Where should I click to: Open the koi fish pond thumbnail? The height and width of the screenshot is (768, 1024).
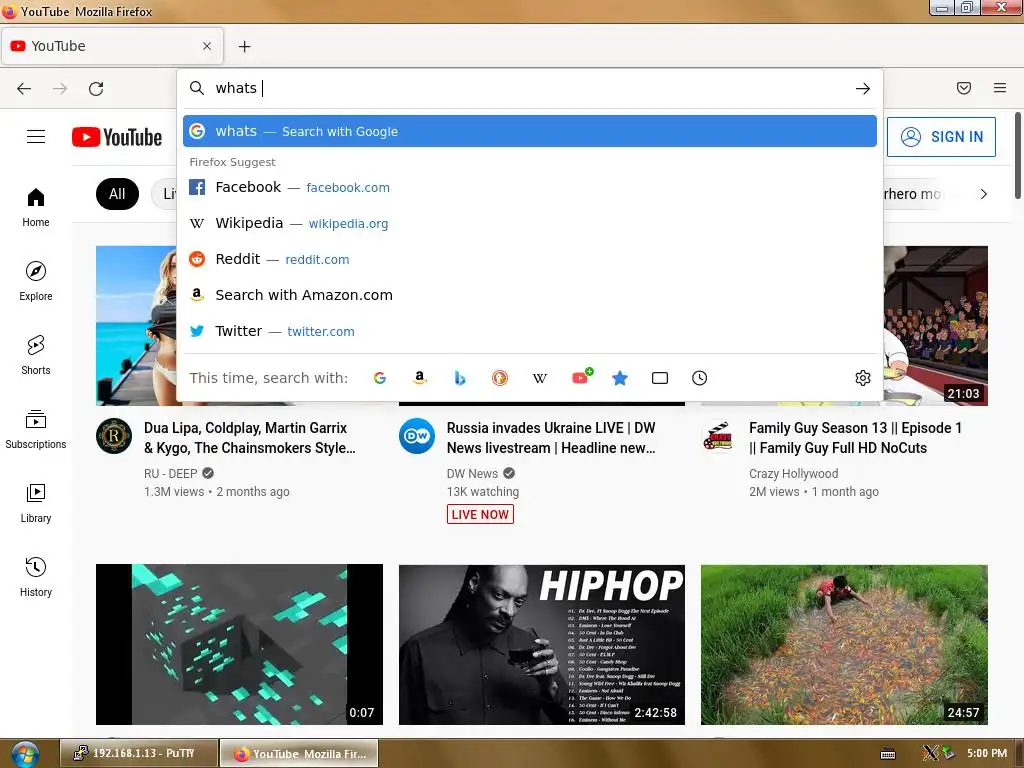click(x=844, y=645)
